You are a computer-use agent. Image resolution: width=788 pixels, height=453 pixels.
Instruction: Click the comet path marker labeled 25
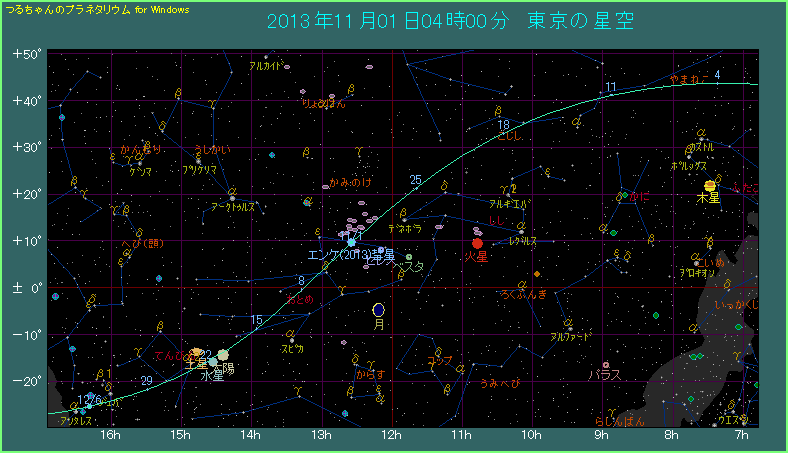click(415, 180)
